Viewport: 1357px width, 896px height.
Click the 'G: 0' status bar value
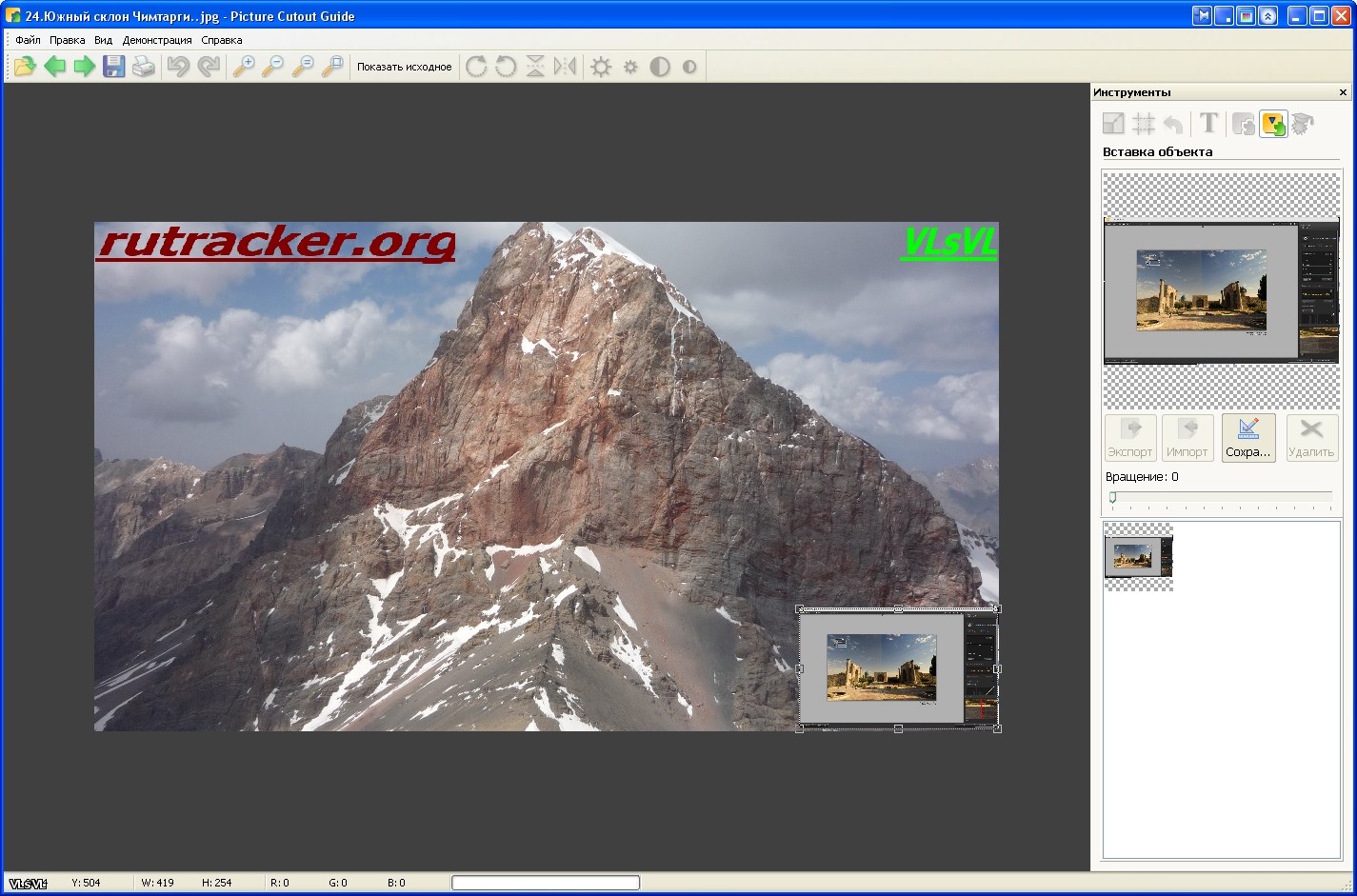click(x=338, y=884)
